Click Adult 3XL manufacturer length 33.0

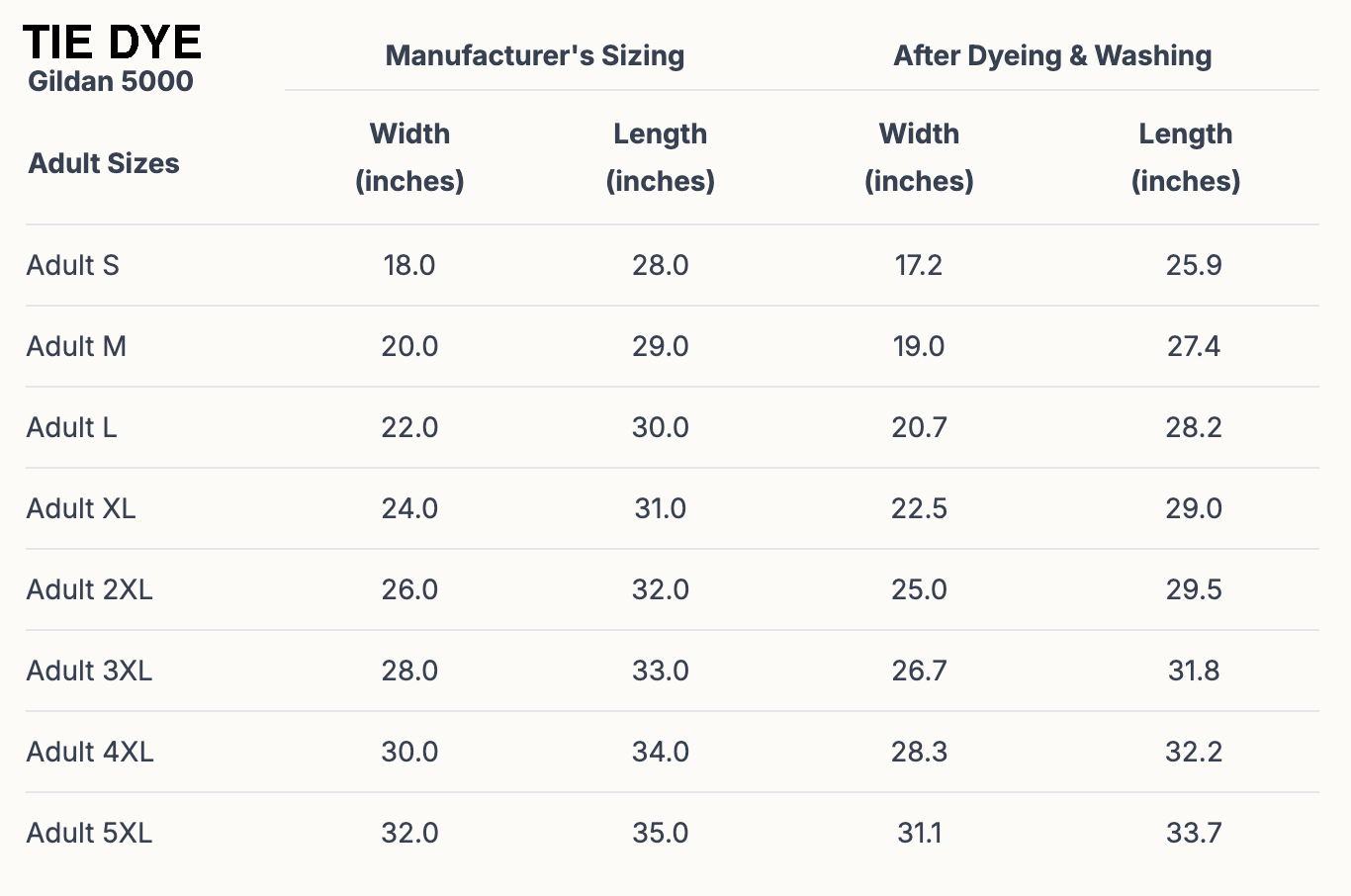(661, 671)
